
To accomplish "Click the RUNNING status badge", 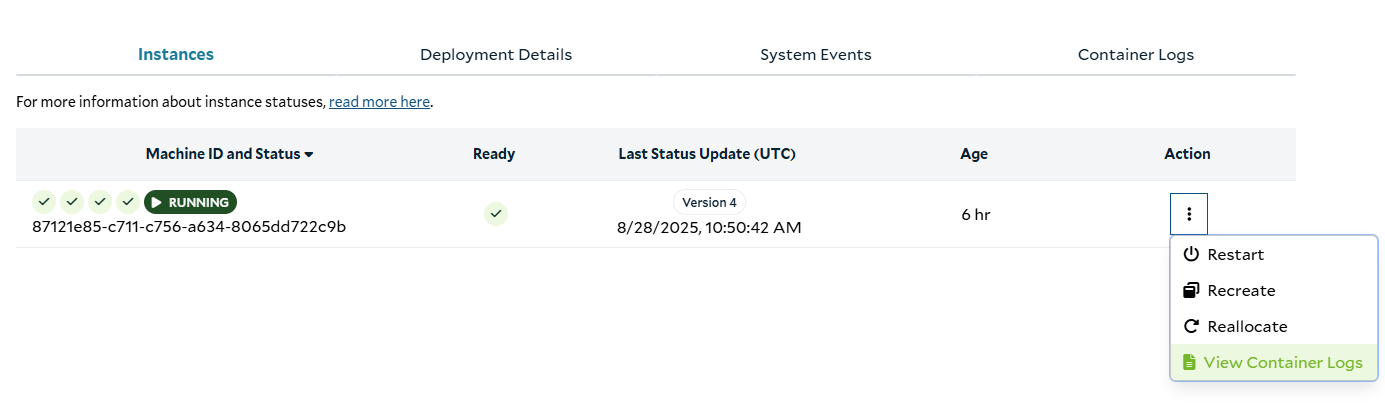I will click(x=190, y=202).
